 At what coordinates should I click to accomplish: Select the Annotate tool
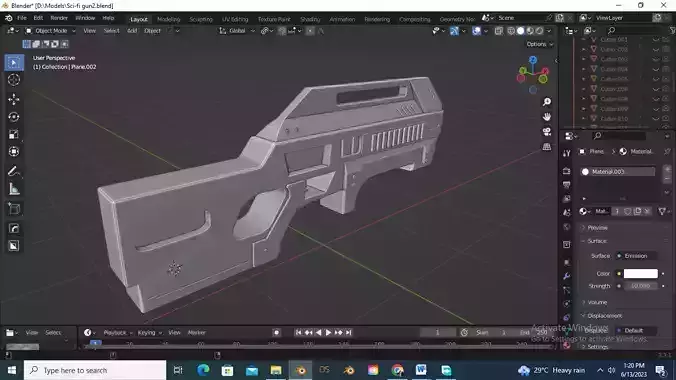(14, 171)
